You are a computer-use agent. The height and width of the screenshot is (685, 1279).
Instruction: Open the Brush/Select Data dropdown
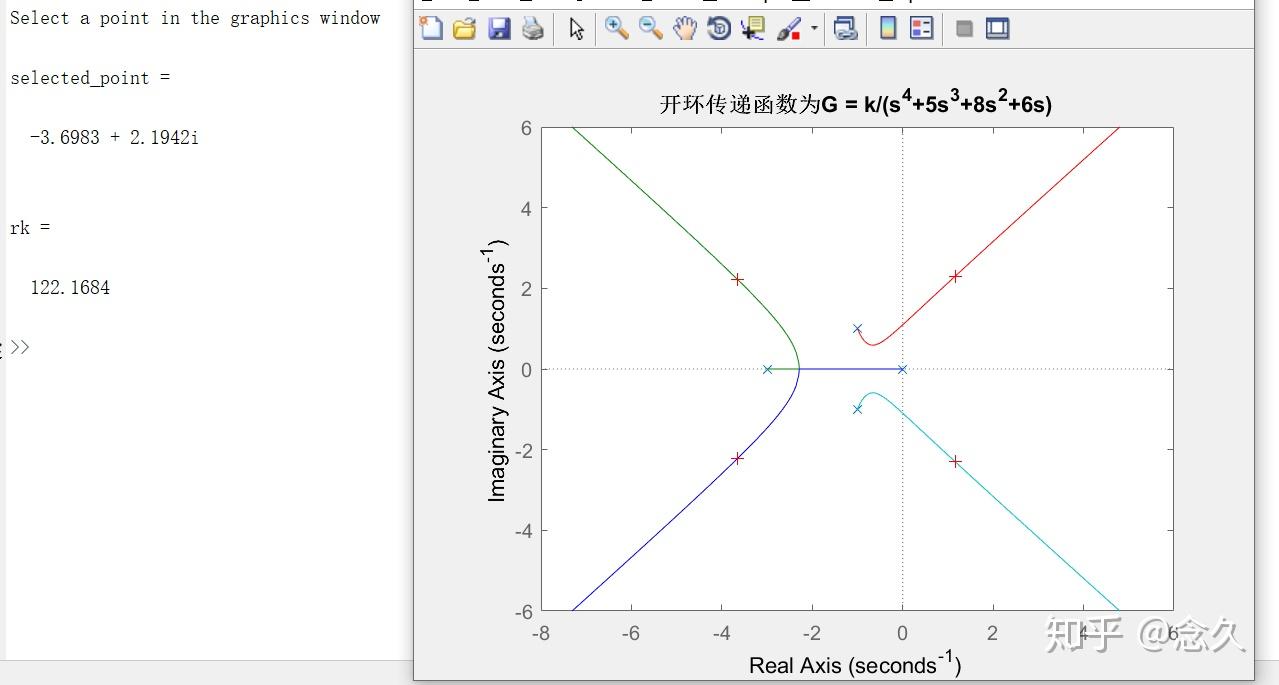813,28
